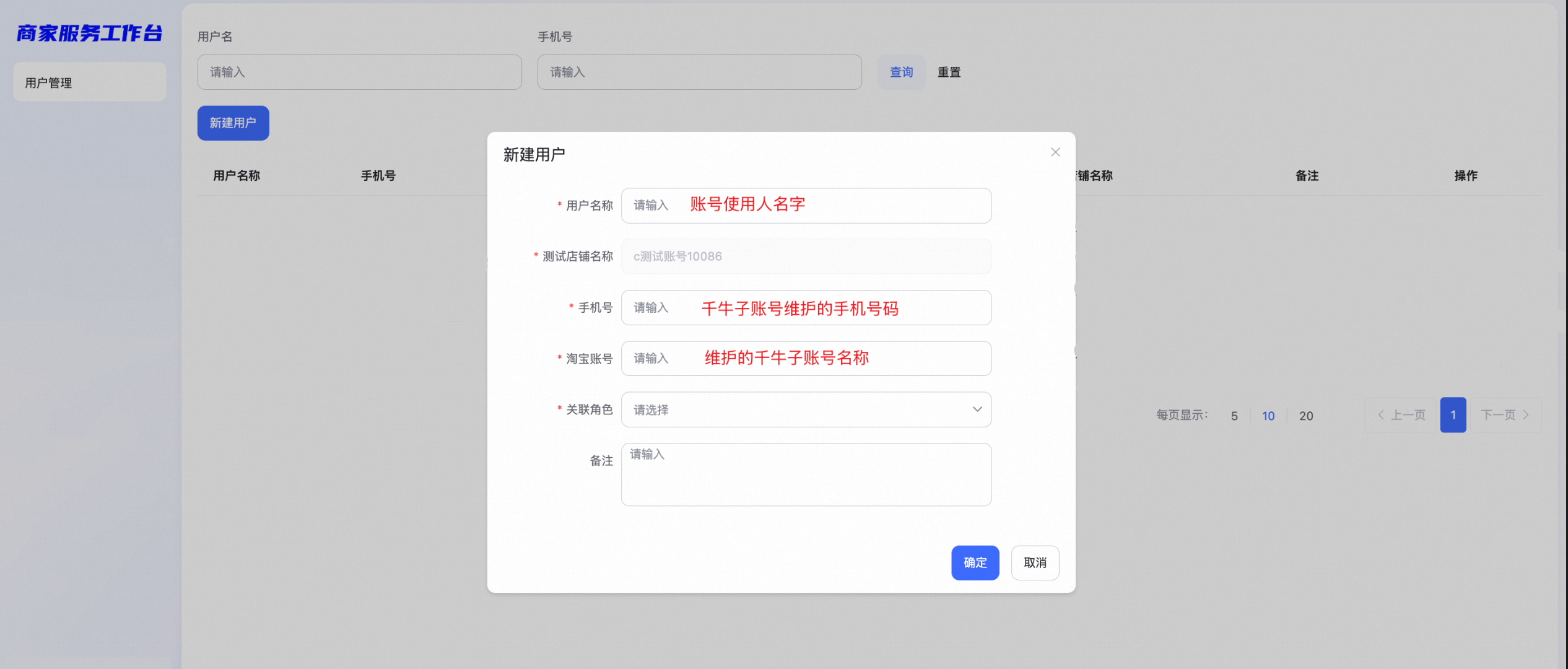Confirm with the 确定 button
The image size is (1568, 669).
(x=975, y=563)
